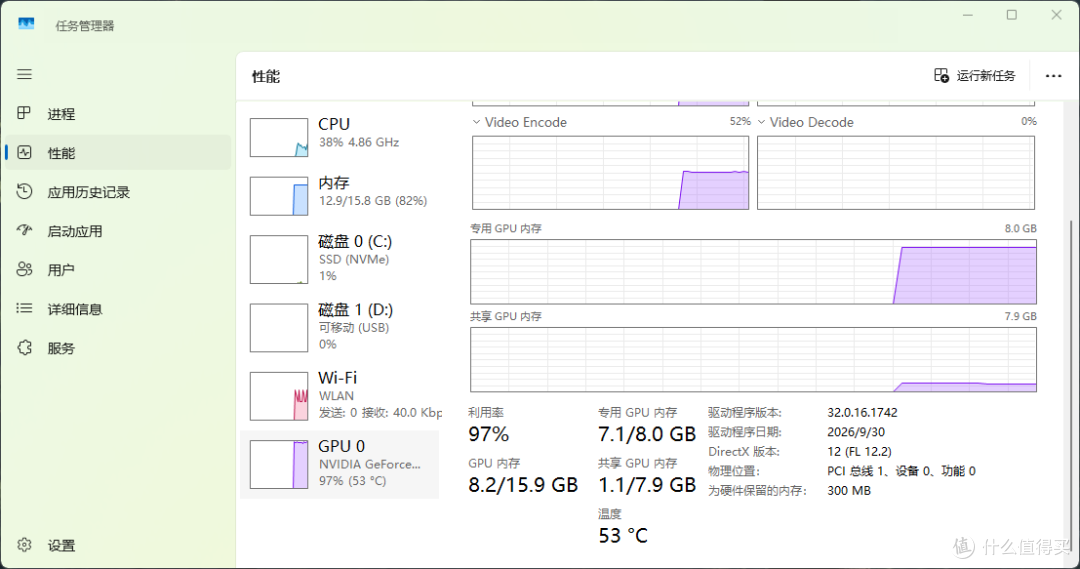Screen dimensions: 1080x569
Task: Click driver version 32.0.16.1742
Action: [x=862, y=413]
